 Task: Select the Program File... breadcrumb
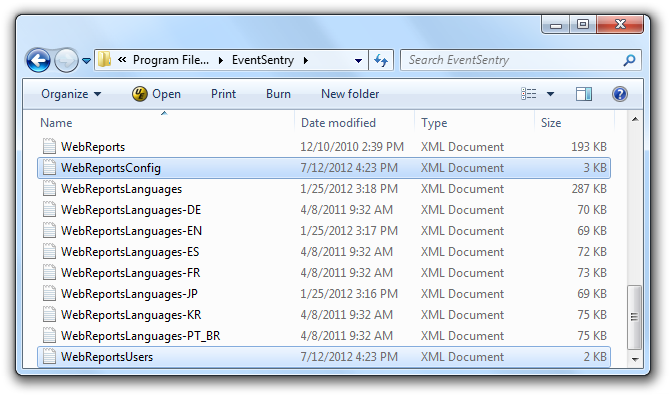pyautogui.click(x=171, y=60)
